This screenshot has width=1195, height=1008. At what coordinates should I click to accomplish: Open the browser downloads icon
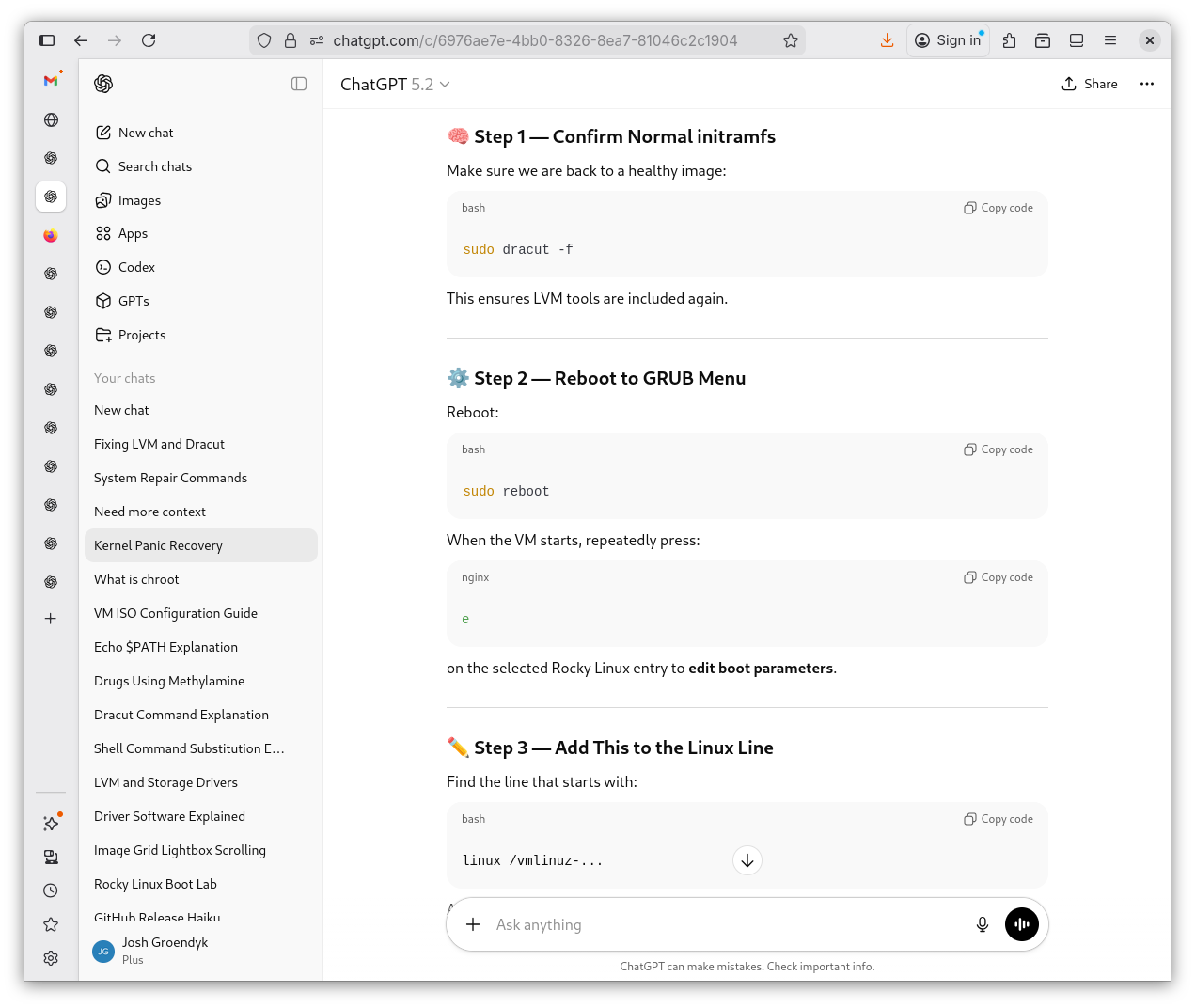pyautogui.click(x=887, y=40)
